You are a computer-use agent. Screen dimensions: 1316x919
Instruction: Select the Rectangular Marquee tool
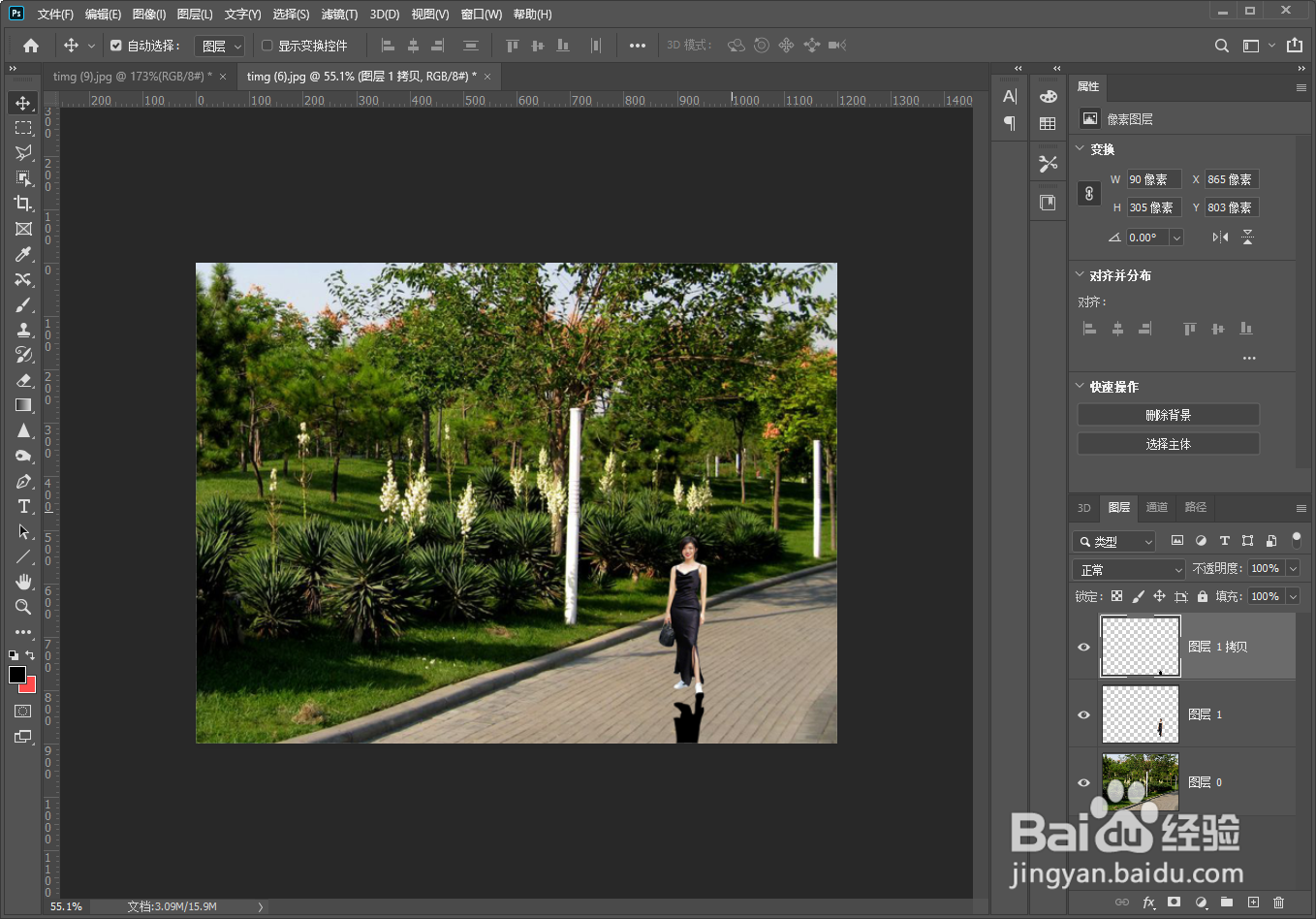[x=23, y=128]
